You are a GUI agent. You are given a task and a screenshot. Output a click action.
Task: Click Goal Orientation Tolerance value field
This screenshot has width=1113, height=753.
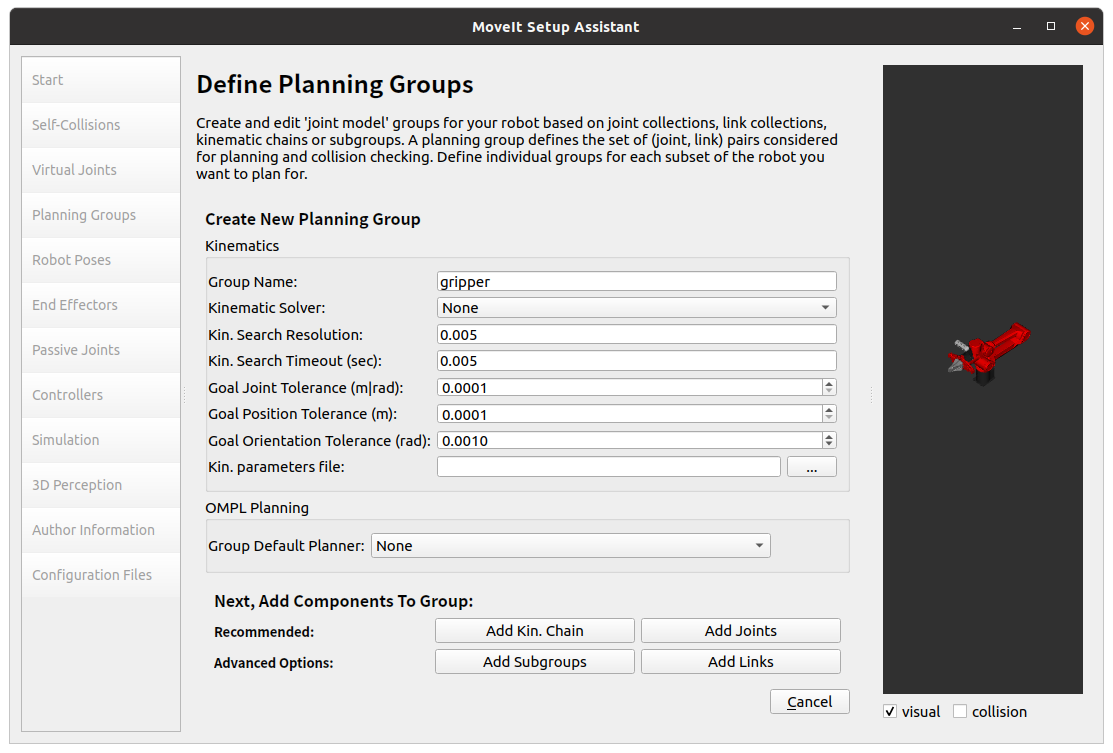coord(630,441)
